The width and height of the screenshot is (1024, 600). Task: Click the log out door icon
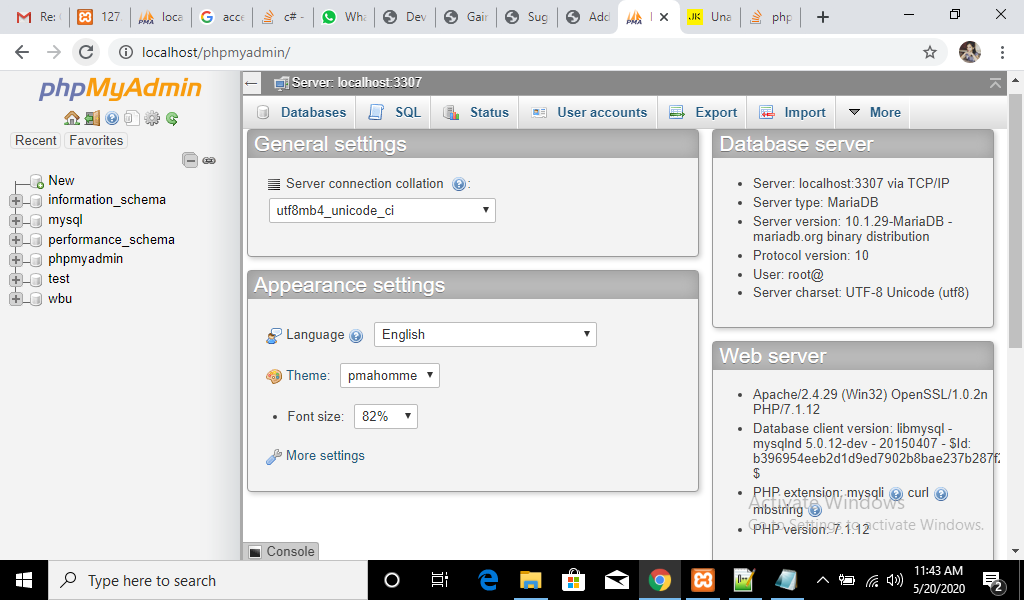(x=92, y=118)
